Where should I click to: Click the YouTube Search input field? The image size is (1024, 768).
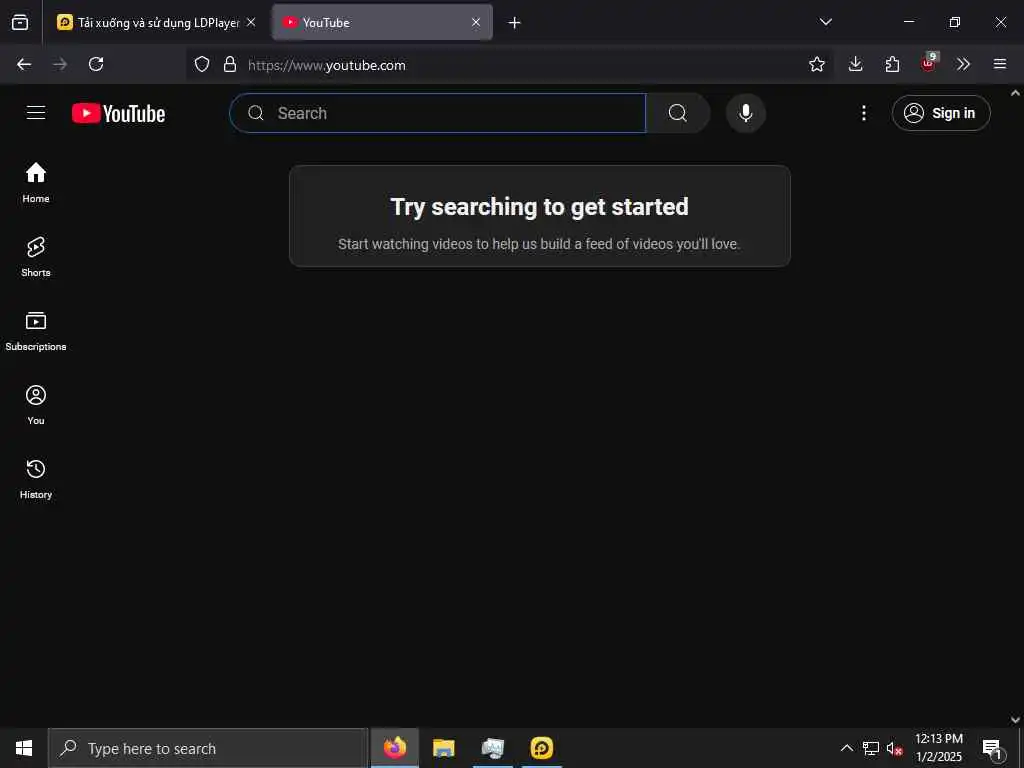[x=438, y=113]
